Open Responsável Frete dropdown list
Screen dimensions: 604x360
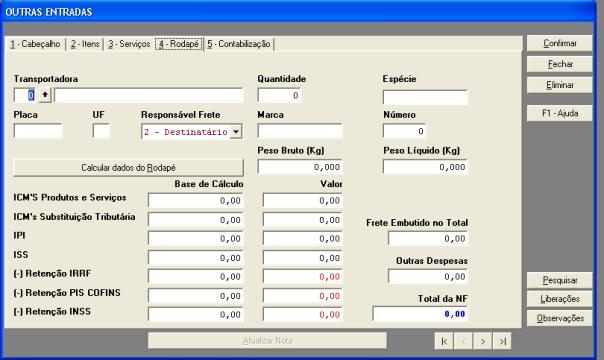(236, 132)
